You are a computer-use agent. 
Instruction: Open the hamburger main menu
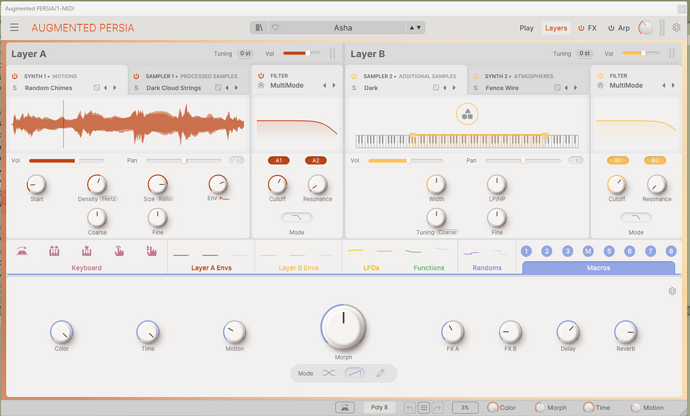coord(14,27)
